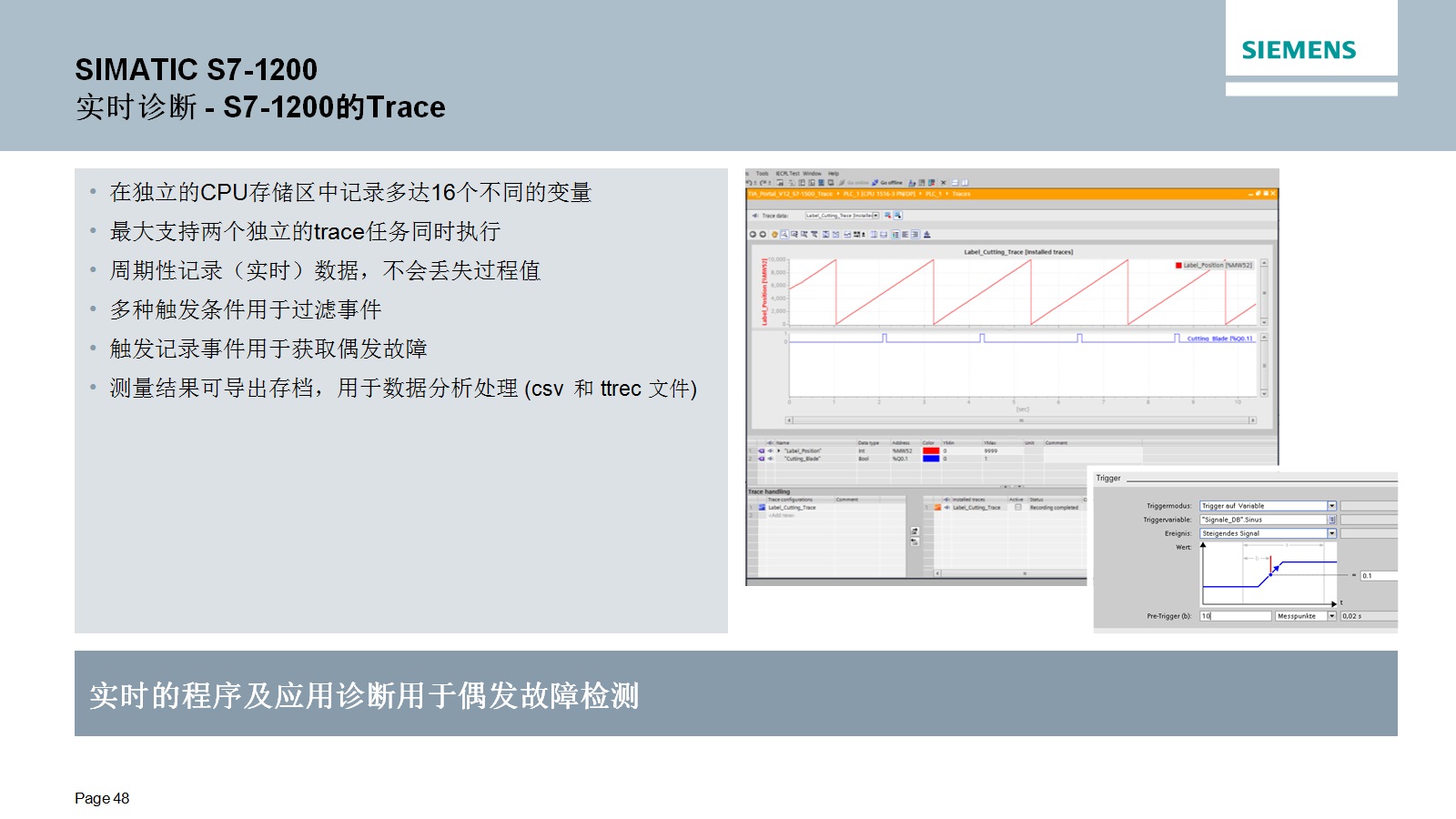
Task: Click the undo arrow in main toolbar
Action: point(749,183)
